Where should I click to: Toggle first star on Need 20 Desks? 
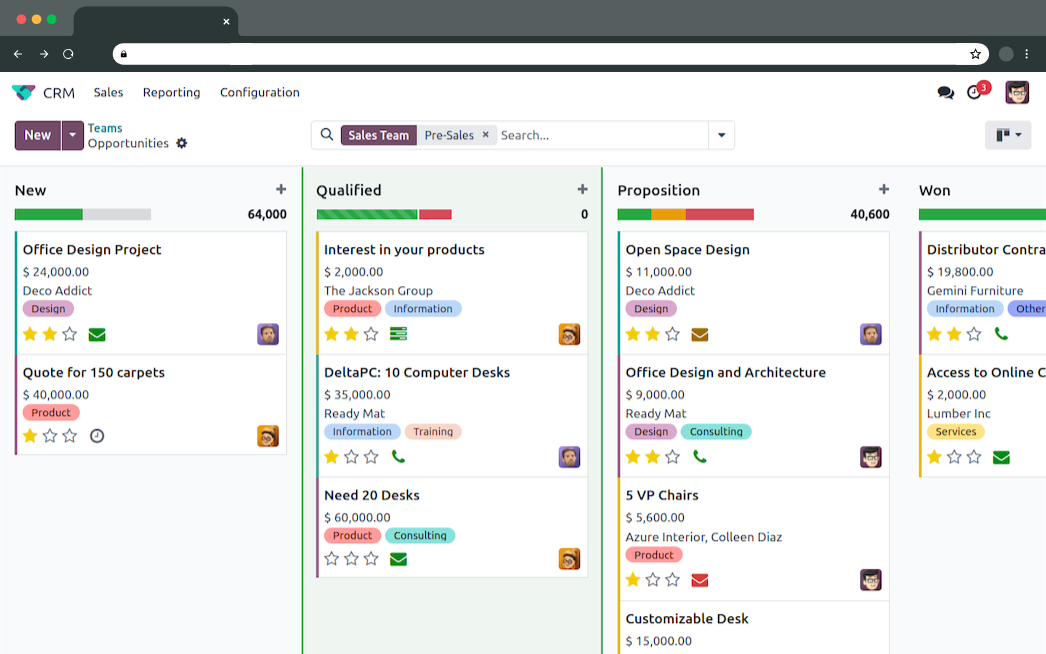332,559
